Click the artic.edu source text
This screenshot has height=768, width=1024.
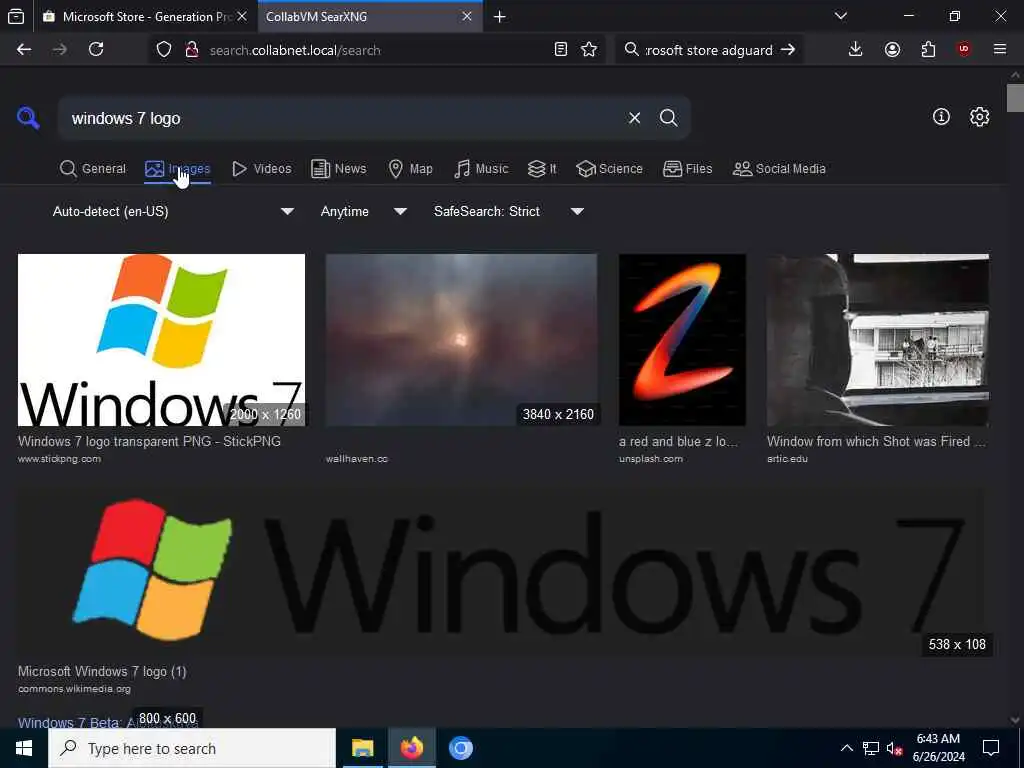(788, 458)
